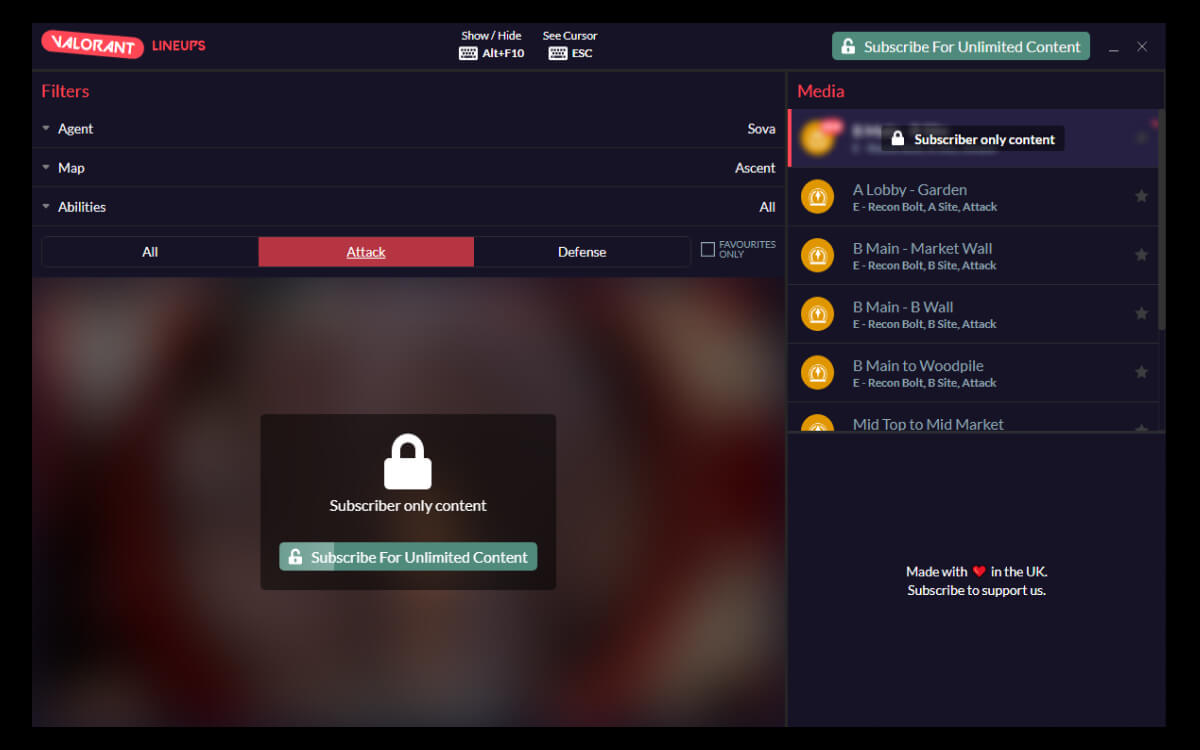Click the Subscribe button inside the locked preview

click(408, 556)
